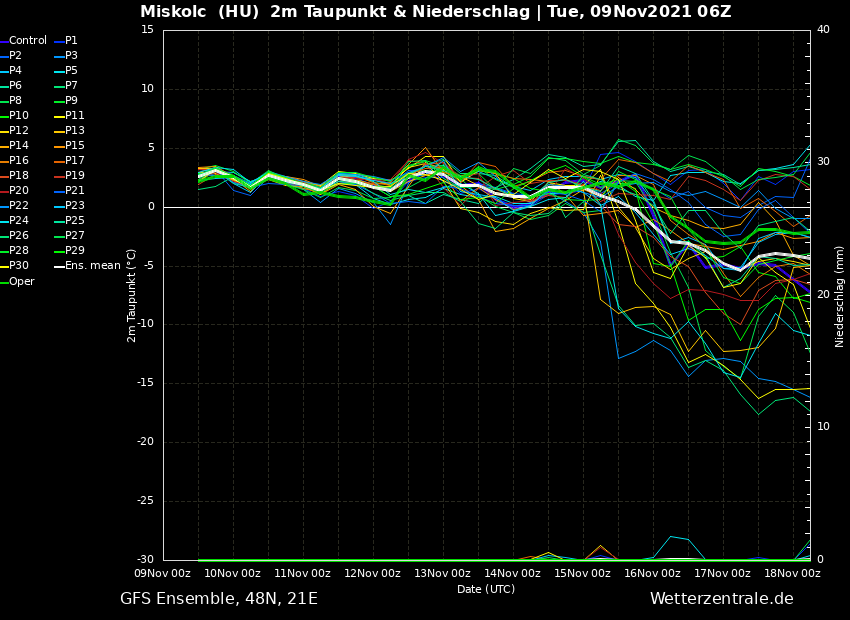Select the P15 legend entry

click(x=75, y=146)
